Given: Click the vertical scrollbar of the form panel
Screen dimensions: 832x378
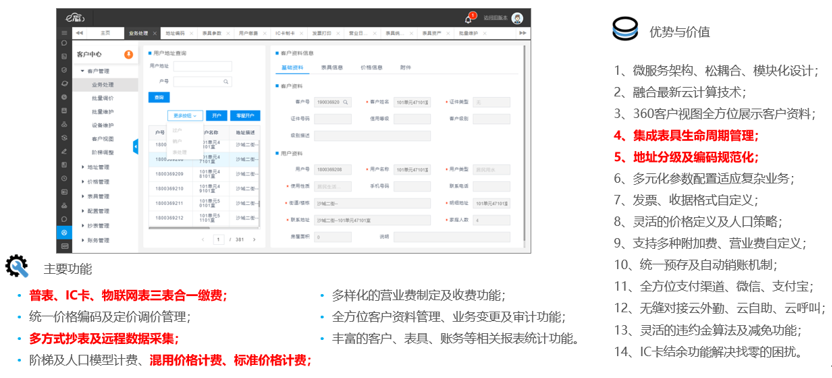Looking at the screenshot, I should click(x=525, y=142).
